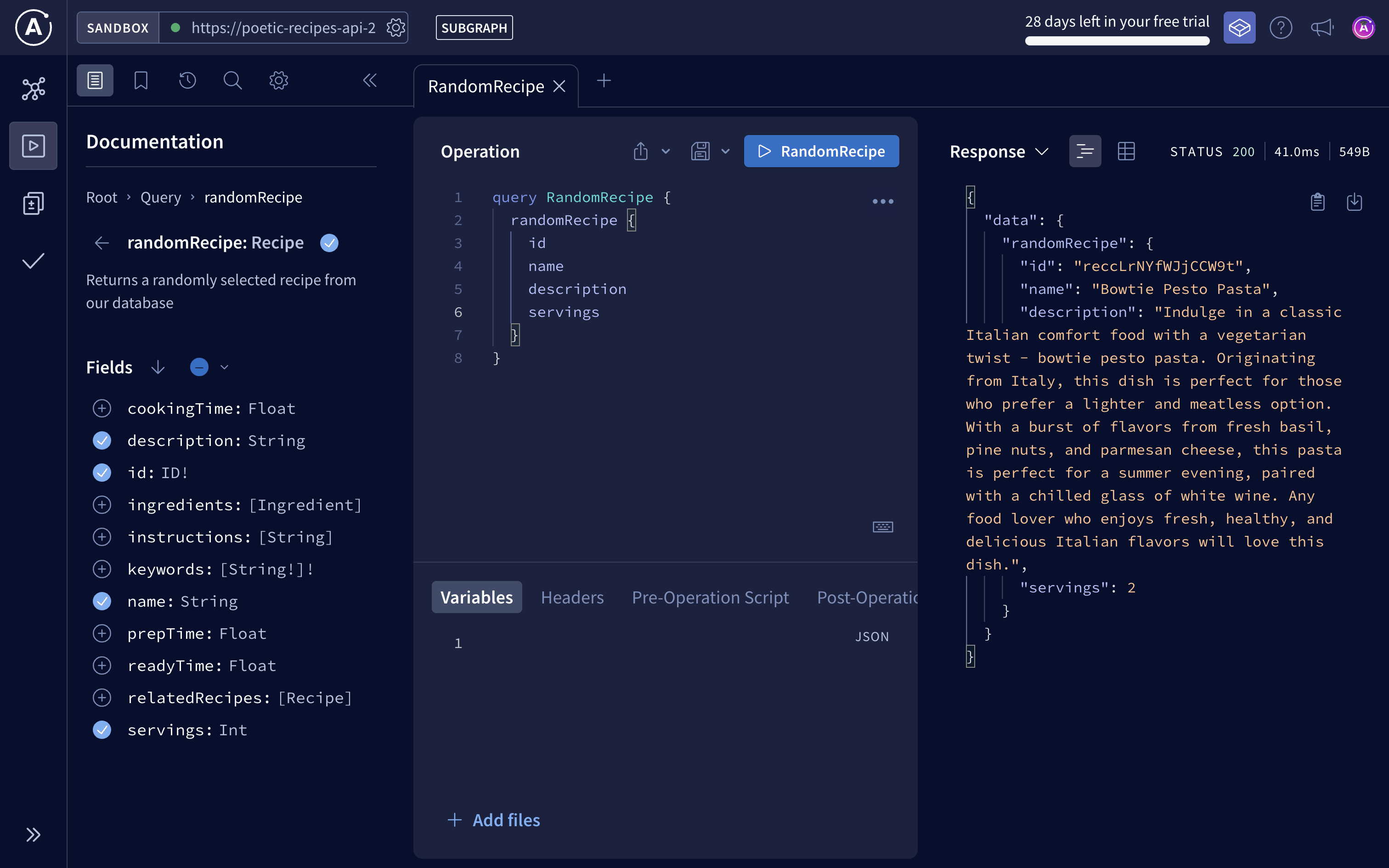Image resolution: width=1389 pixels, height=868 pixels.
Task: Switch to the Headers tab
Action: [572, 597]
